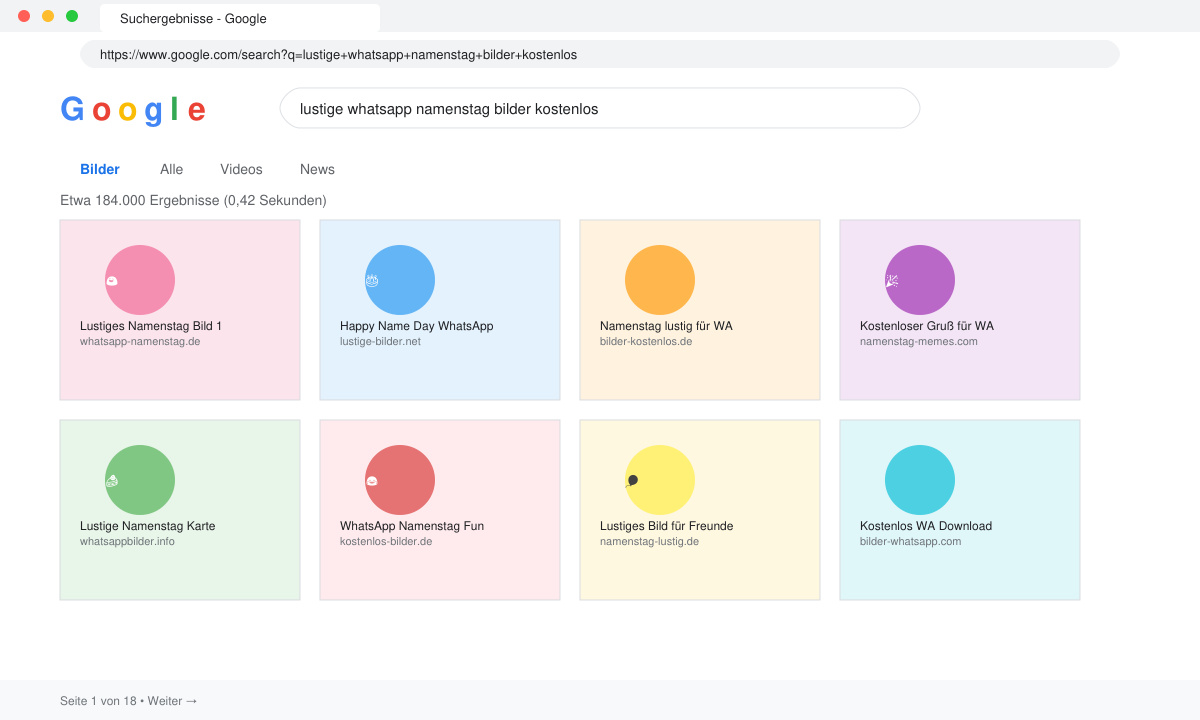Open title Kostenloser Gruß für WA
Screen dimensions: 1200x720
click(927, 326)
